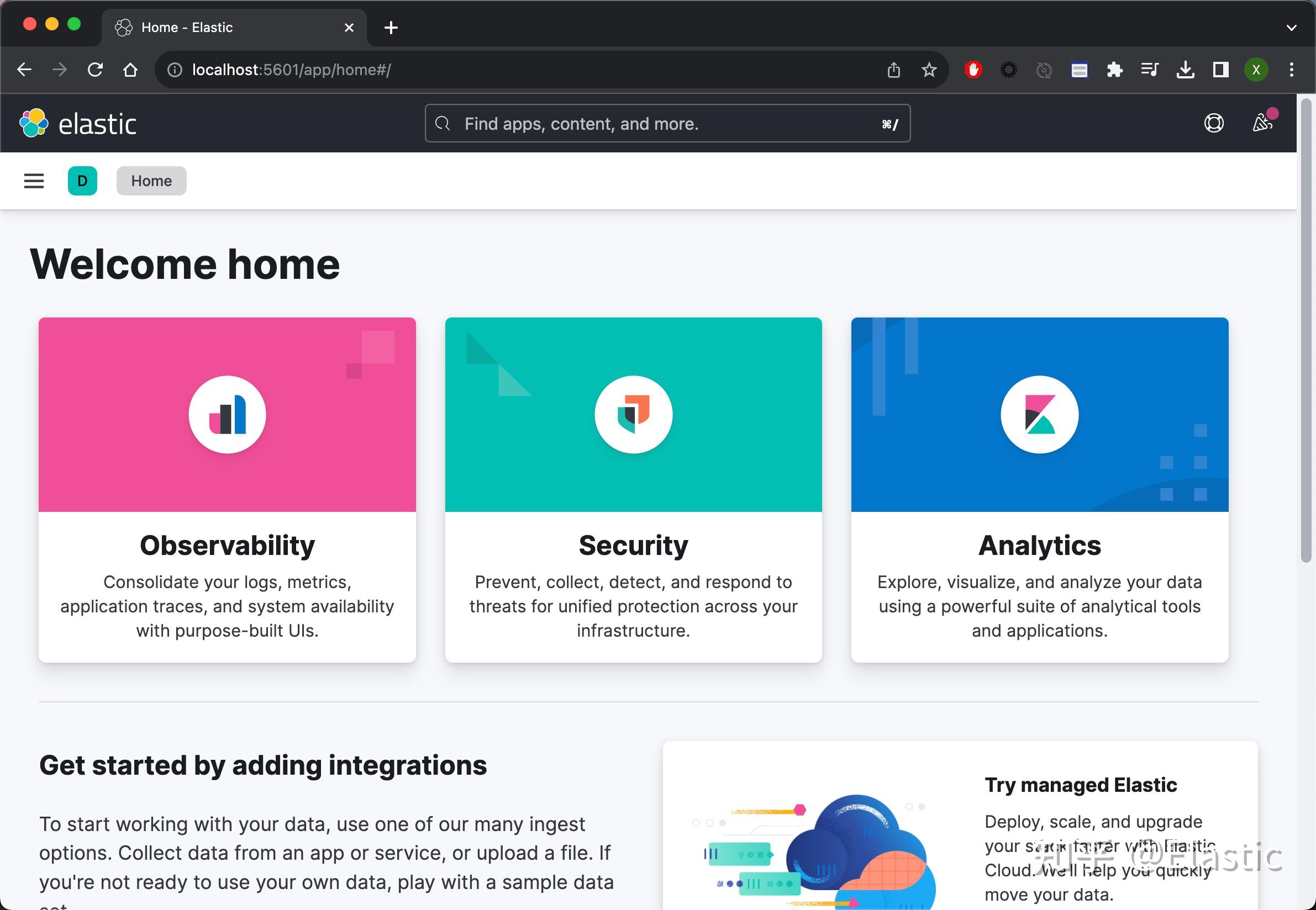Click the help lifesaver icon

[x=1214, y=123]
